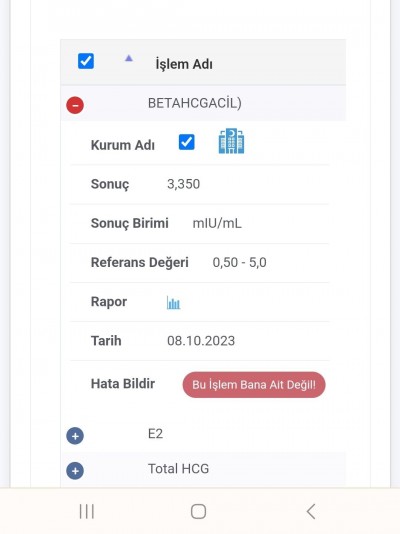
Task: Open the hospital building icon next to Kurum Adı
Action: [x=231, y=141]
